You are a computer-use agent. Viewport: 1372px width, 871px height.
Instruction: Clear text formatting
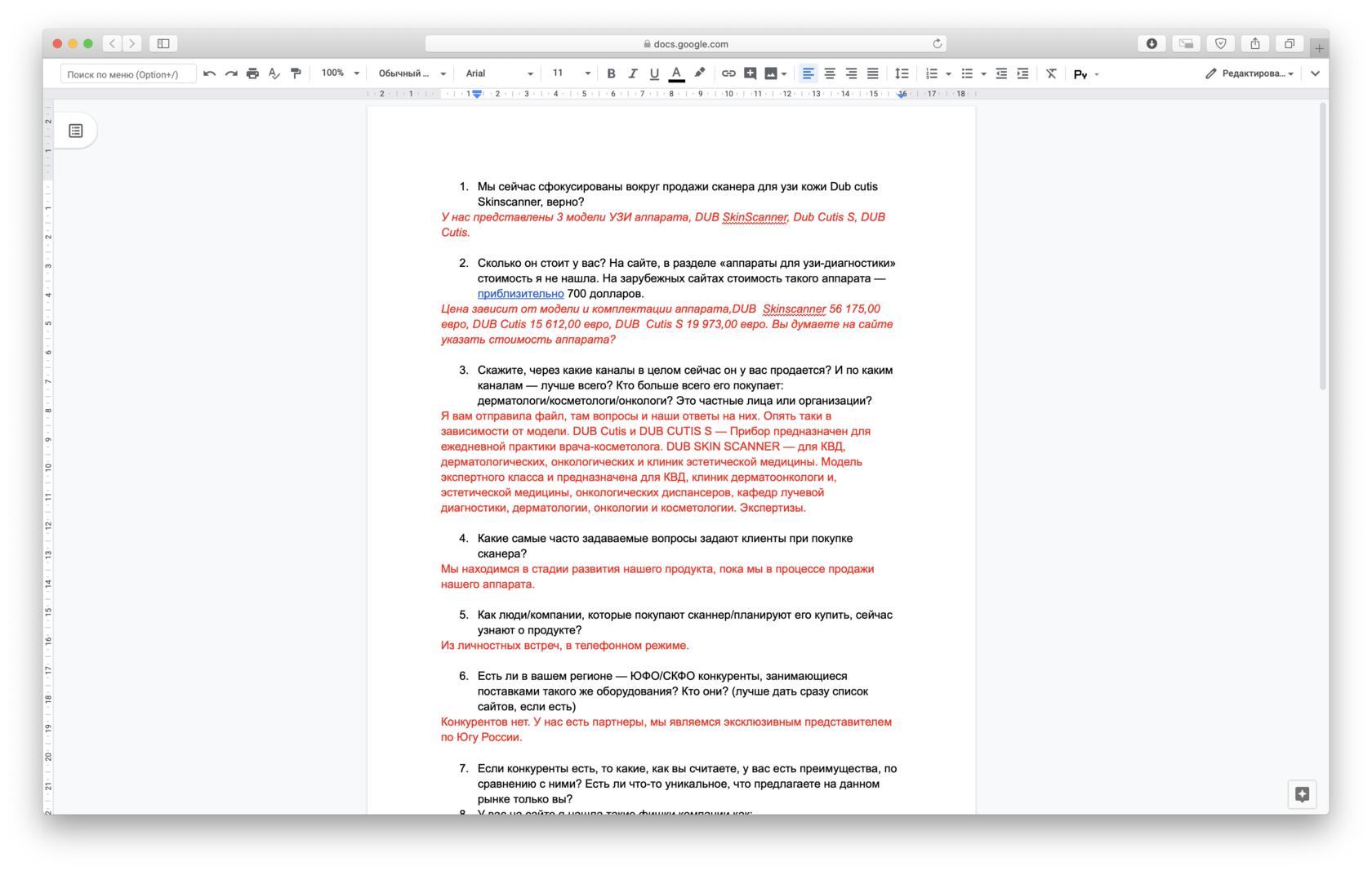[x=1051, y=73]
